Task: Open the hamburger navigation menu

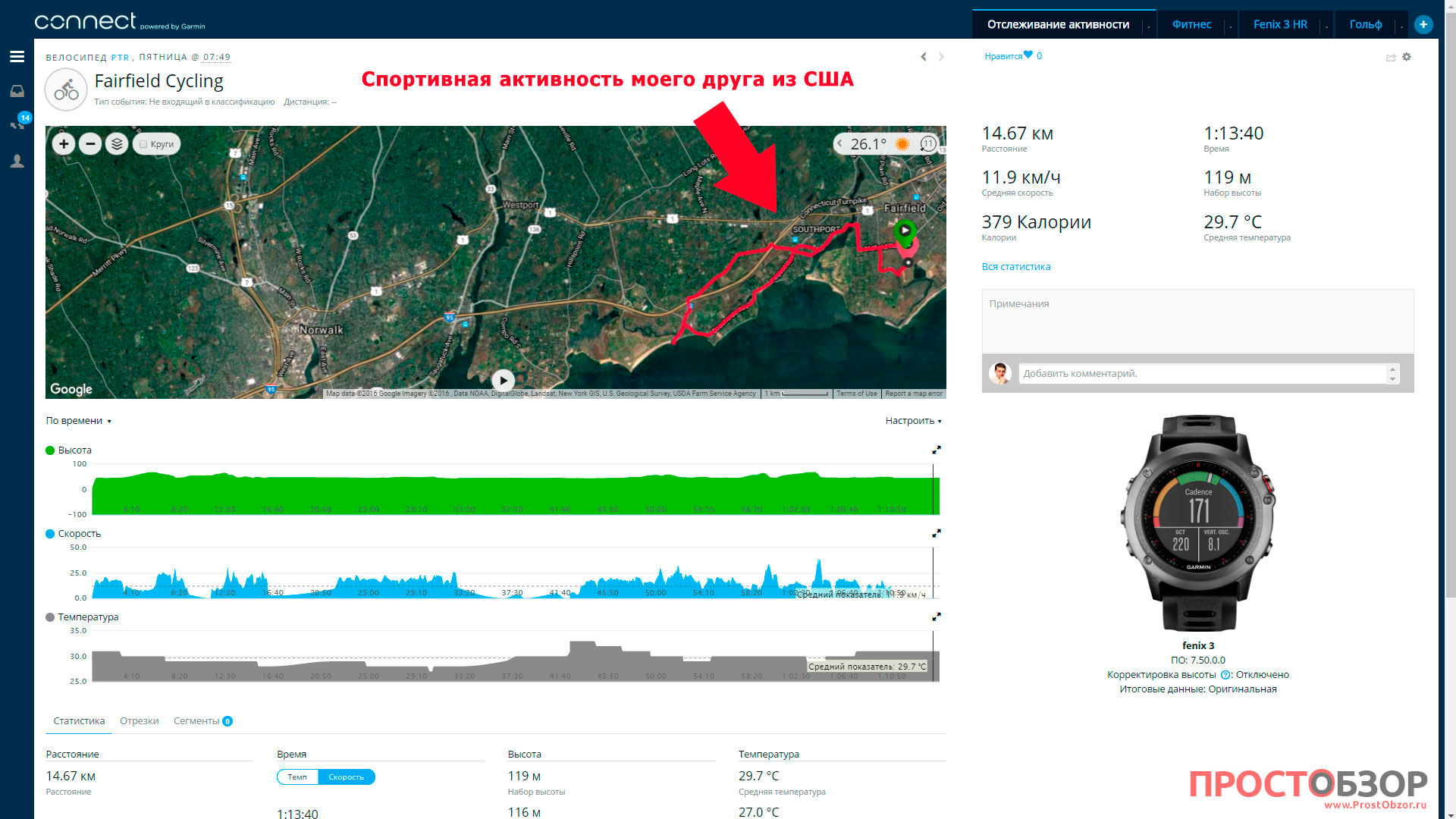Action: pyautogui.click(x=17, y=57)
